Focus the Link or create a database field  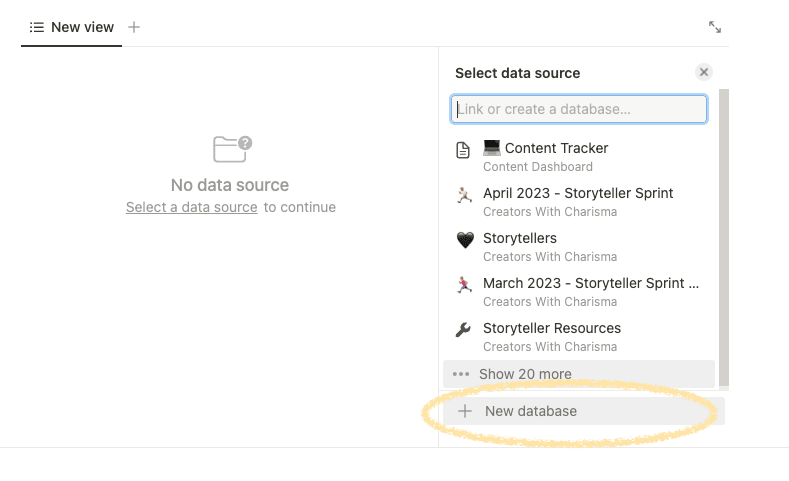click(x=579, y=109)
